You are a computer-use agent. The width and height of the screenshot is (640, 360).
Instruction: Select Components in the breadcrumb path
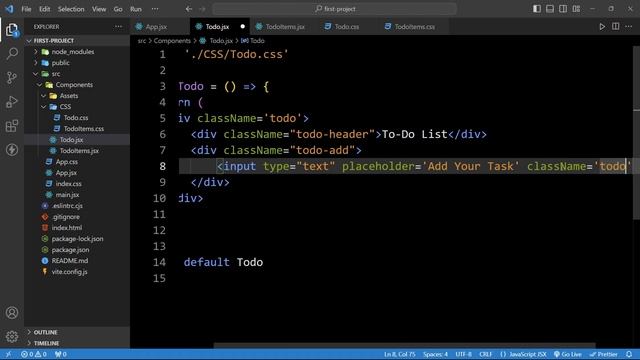[x=172, y=41]
